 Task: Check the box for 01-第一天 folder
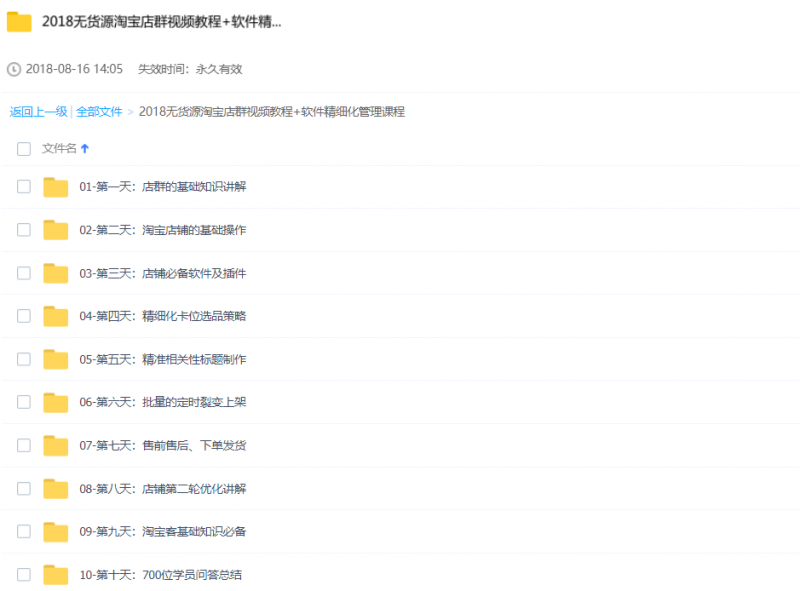pos(24,186)
